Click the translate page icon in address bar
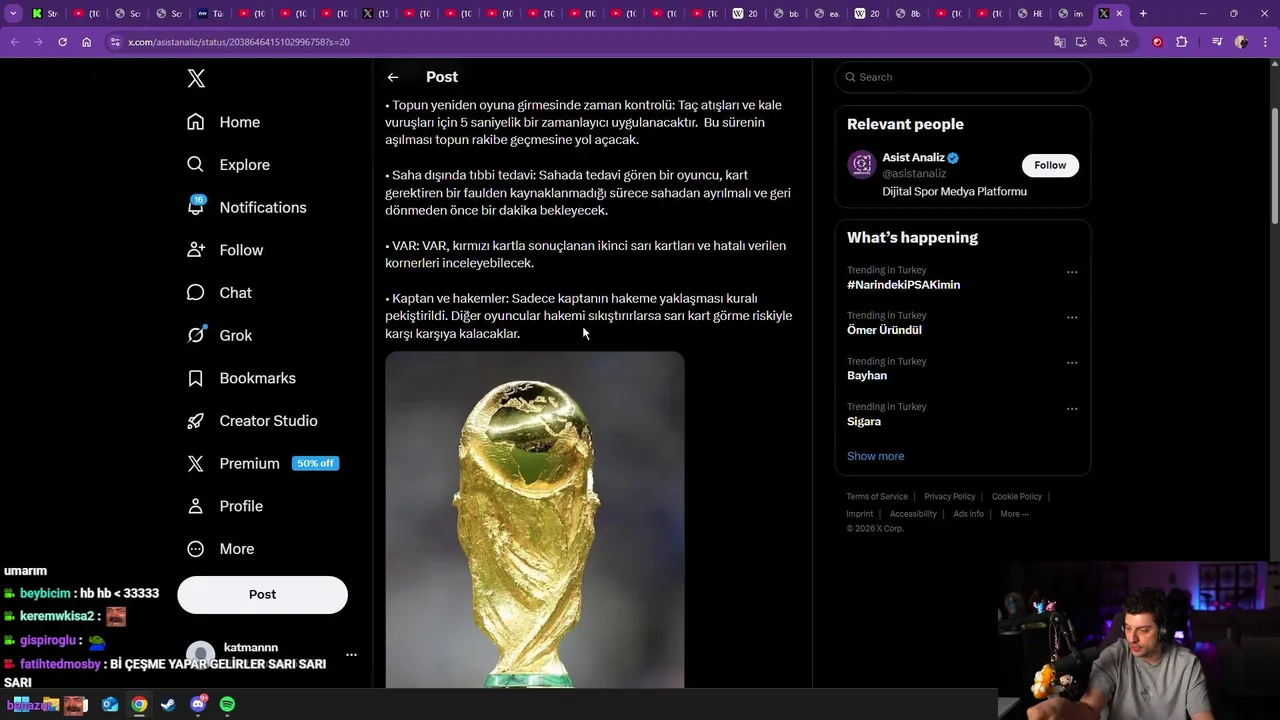This screenshot has width=1280, height=720. click(x=1059, y=42)
